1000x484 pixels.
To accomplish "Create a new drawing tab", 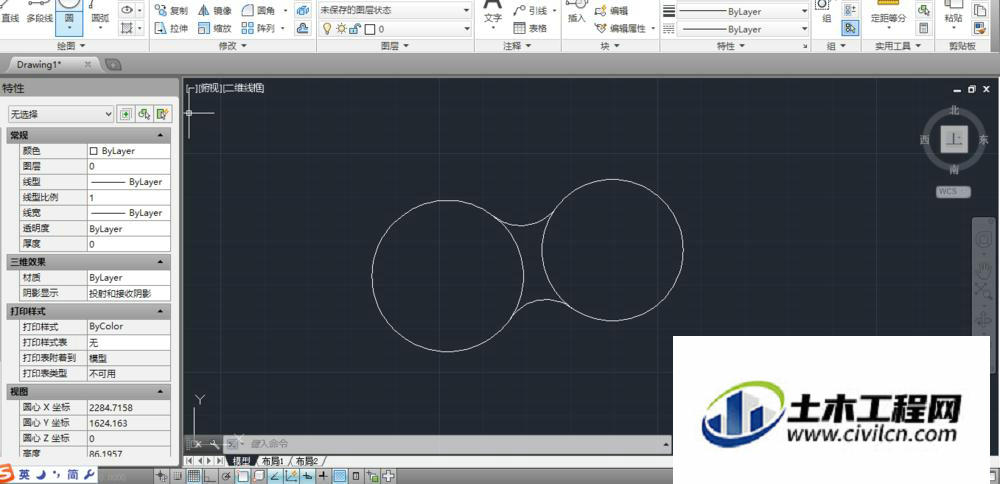I will (x=113, y=64).
